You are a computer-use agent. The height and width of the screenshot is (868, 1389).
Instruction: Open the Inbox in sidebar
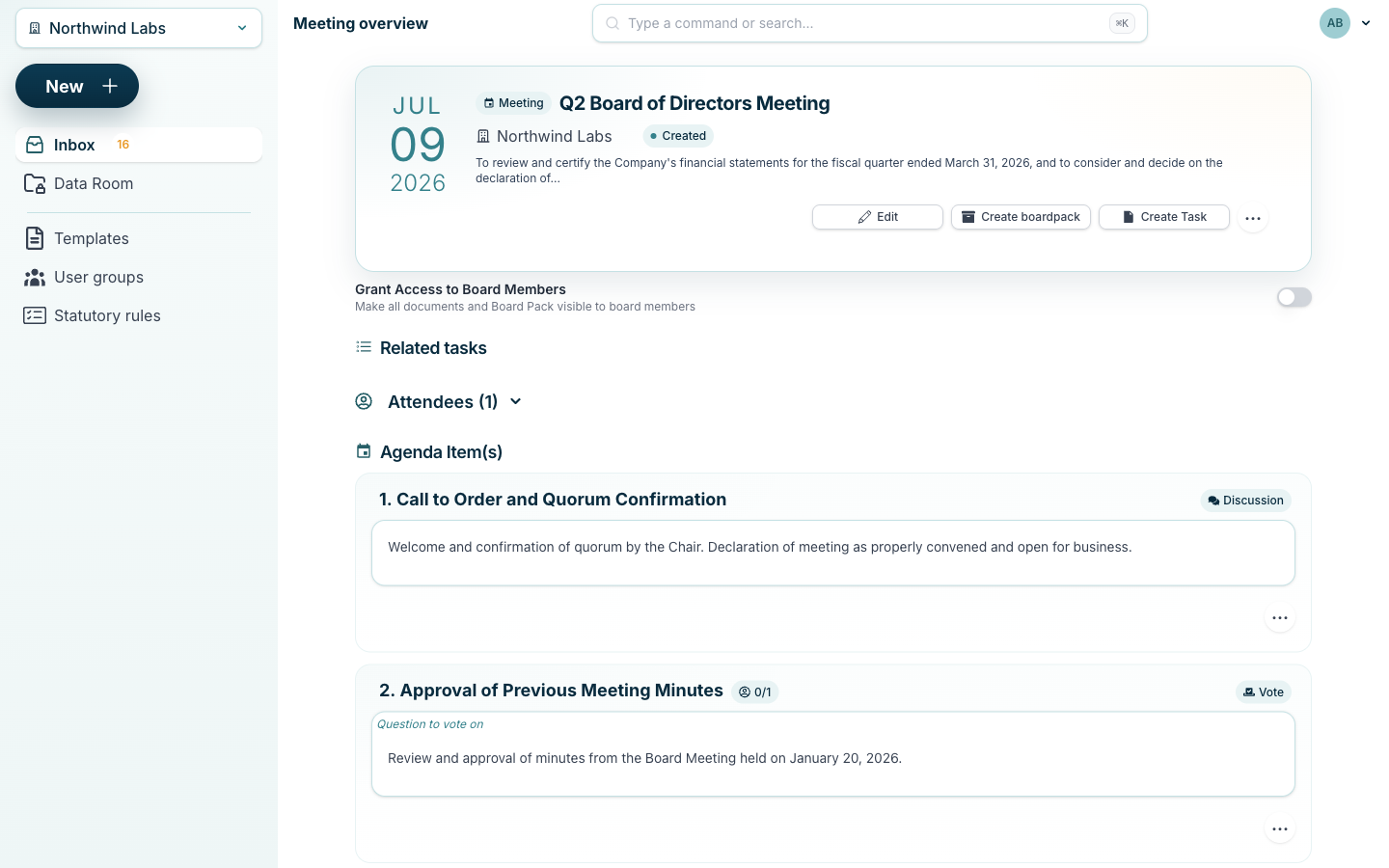click(139, 145)
